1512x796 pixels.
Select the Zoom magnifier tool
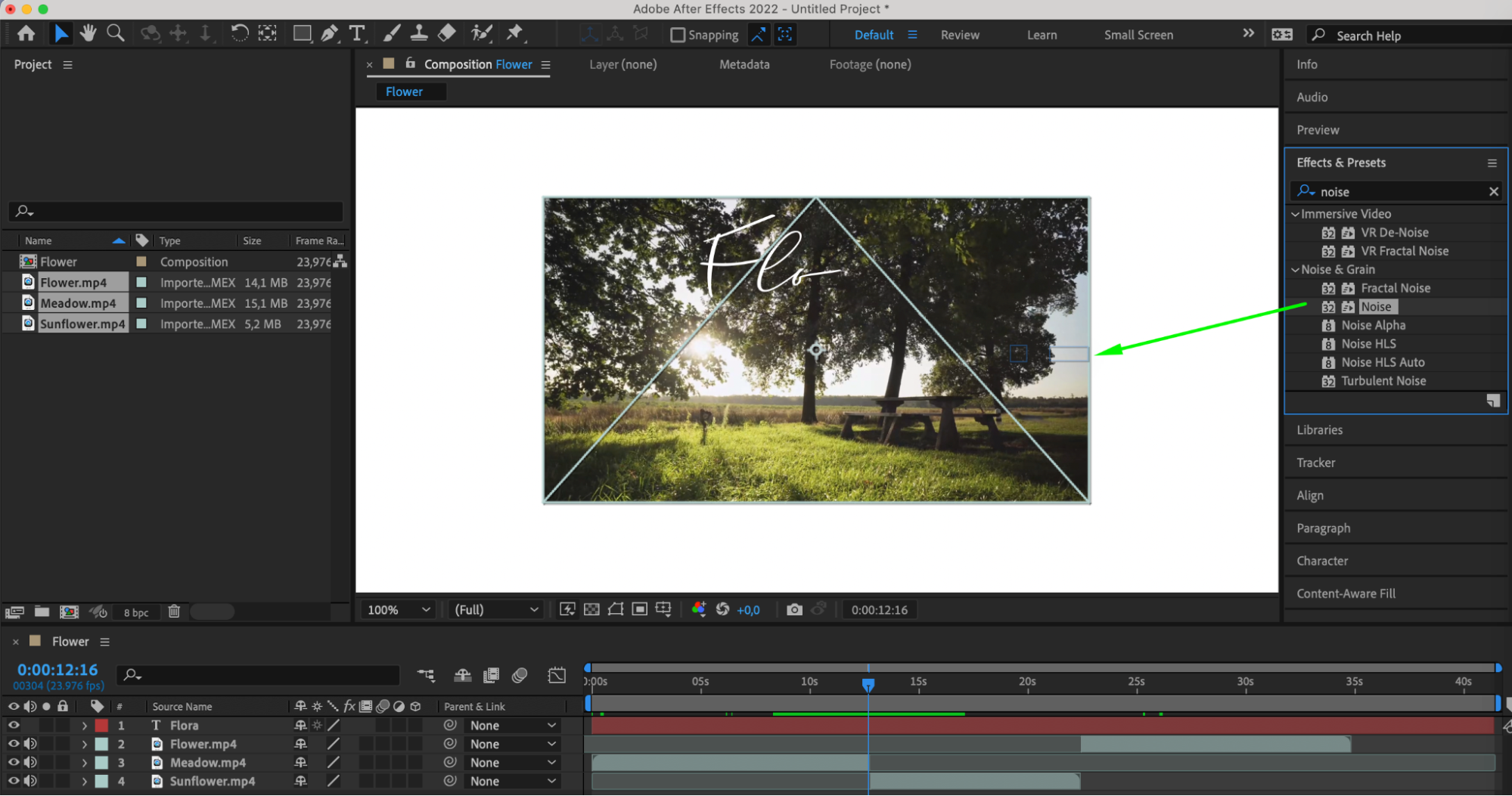pos(116,33)
